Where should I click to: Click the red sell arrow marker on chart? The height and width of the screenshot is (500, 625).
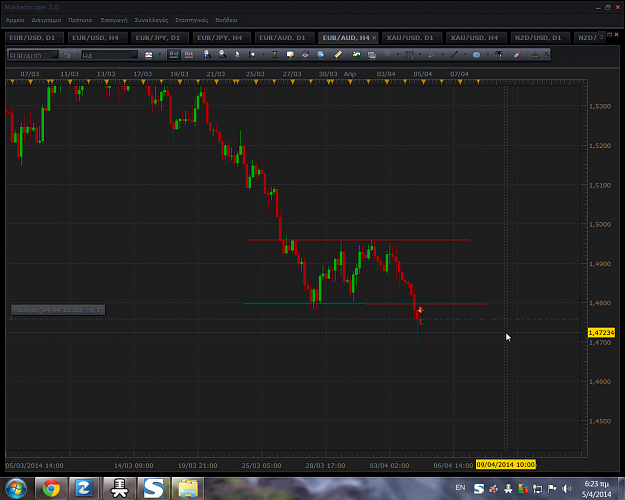pos(420,310)
